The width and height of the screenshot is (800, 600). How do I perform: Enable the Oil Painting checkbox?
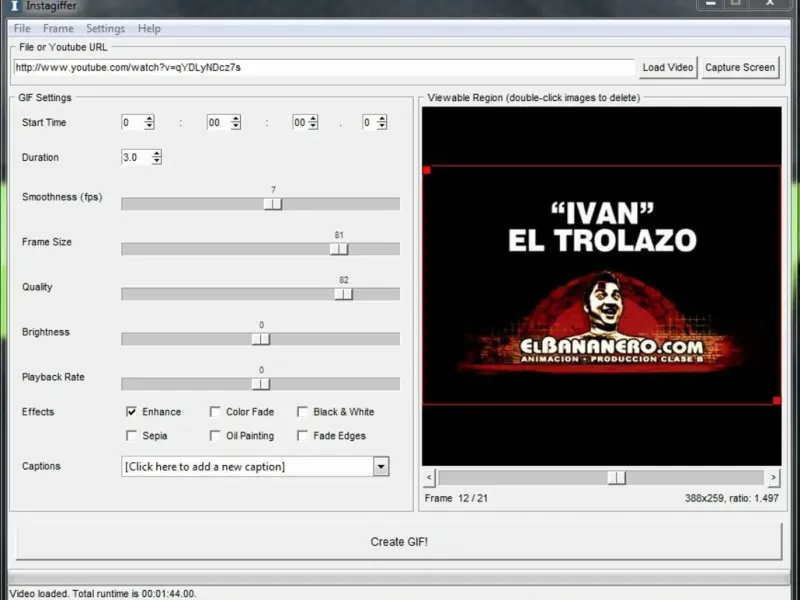coord(215,436)
